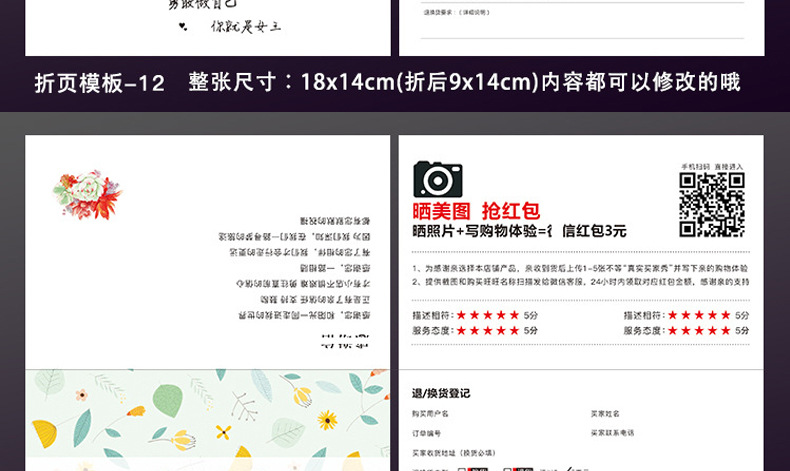Click the line 晒照片+写购物体验 红包3元
Viewport: 790px width, 471px height.
coord(519,231)
